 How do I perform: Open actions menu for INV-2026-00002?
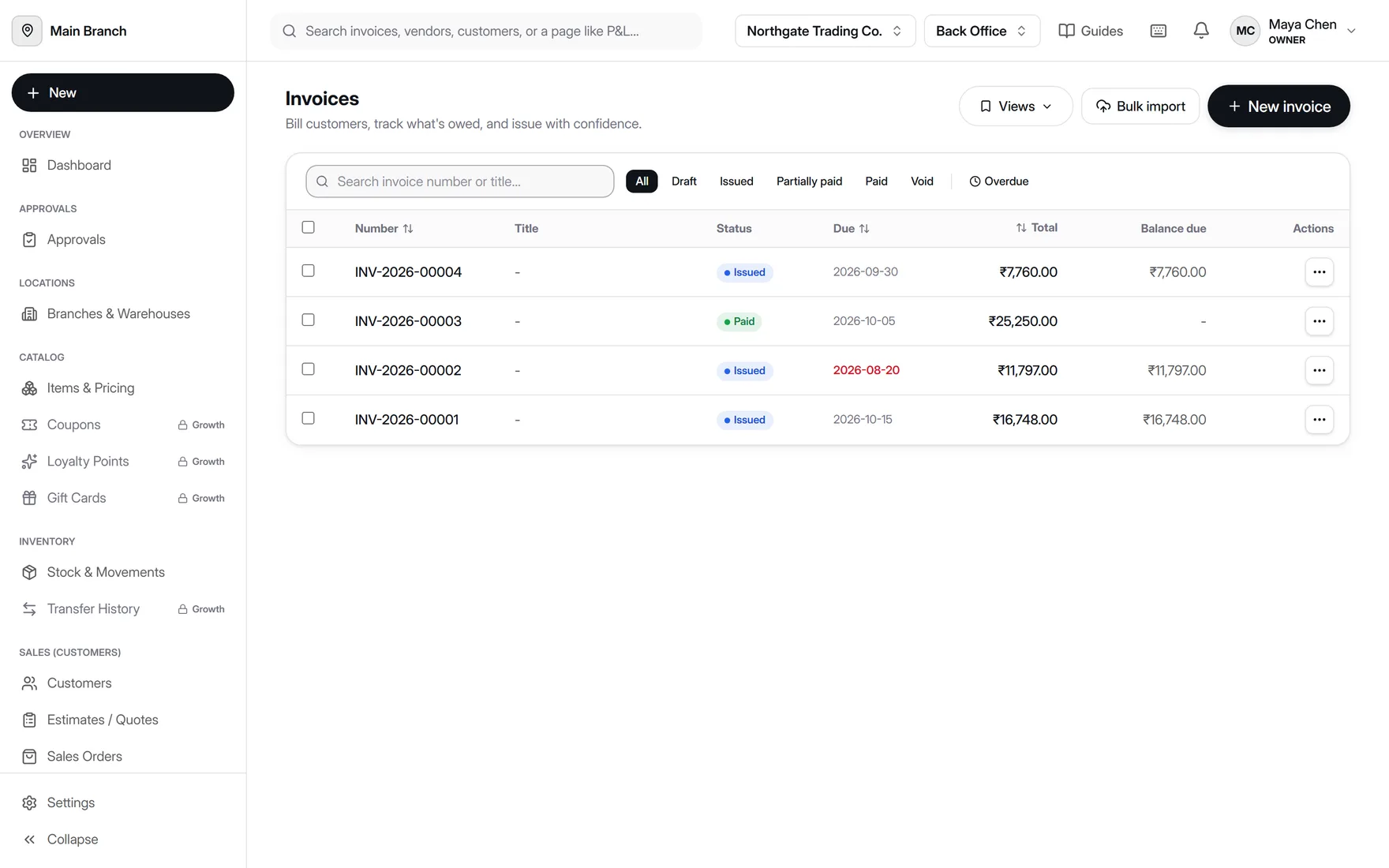point(1319,370)
